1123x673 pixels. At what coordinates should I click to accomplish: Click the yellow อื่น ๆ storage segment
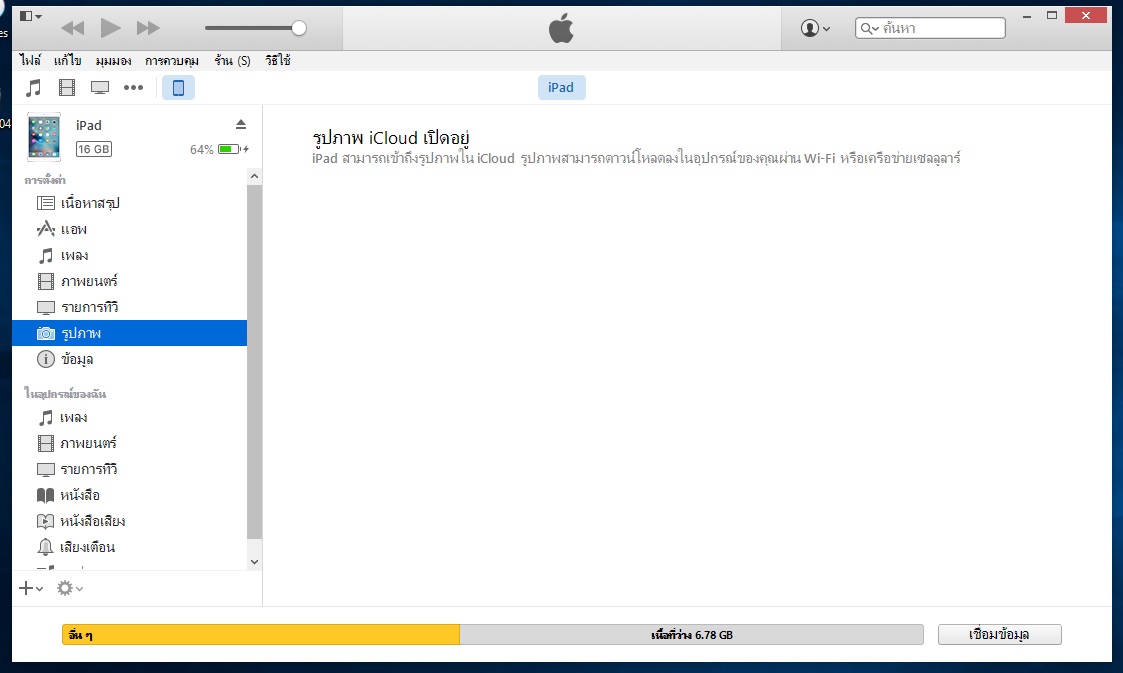[261, 634]
